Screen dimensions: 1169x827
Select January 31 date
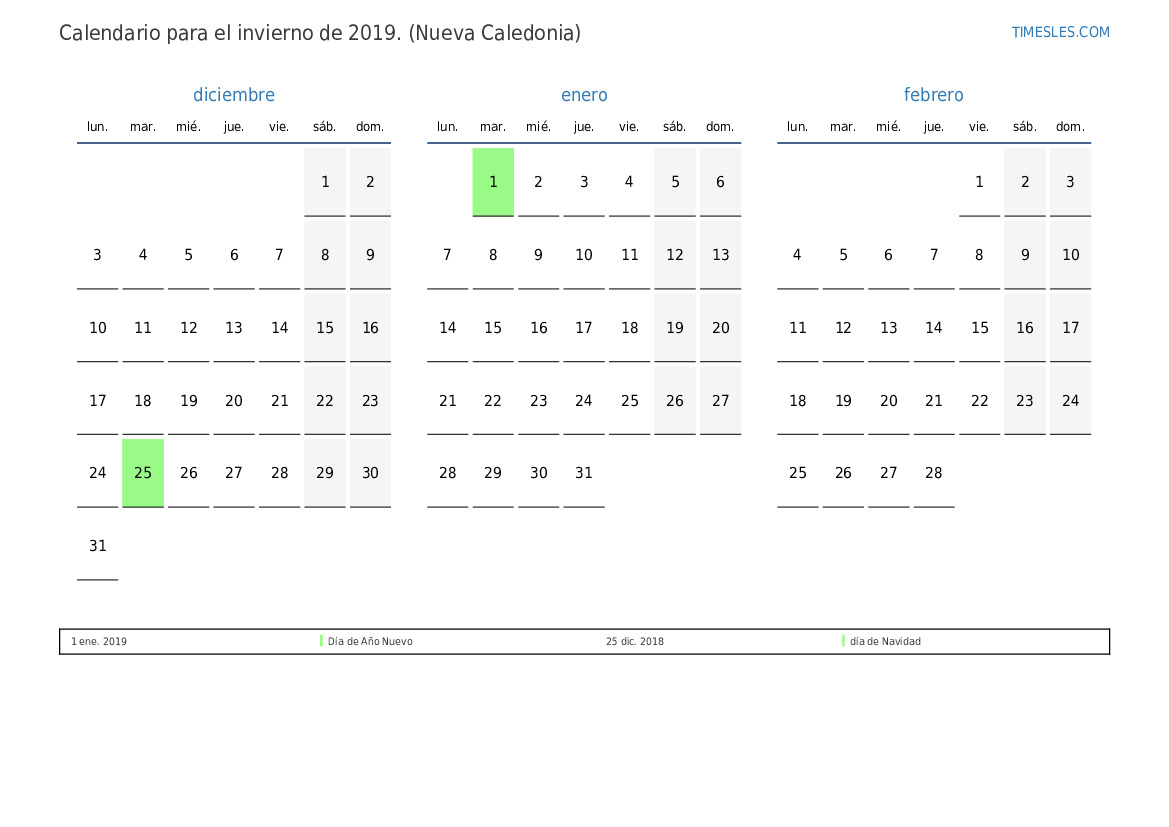pos(584,473)
